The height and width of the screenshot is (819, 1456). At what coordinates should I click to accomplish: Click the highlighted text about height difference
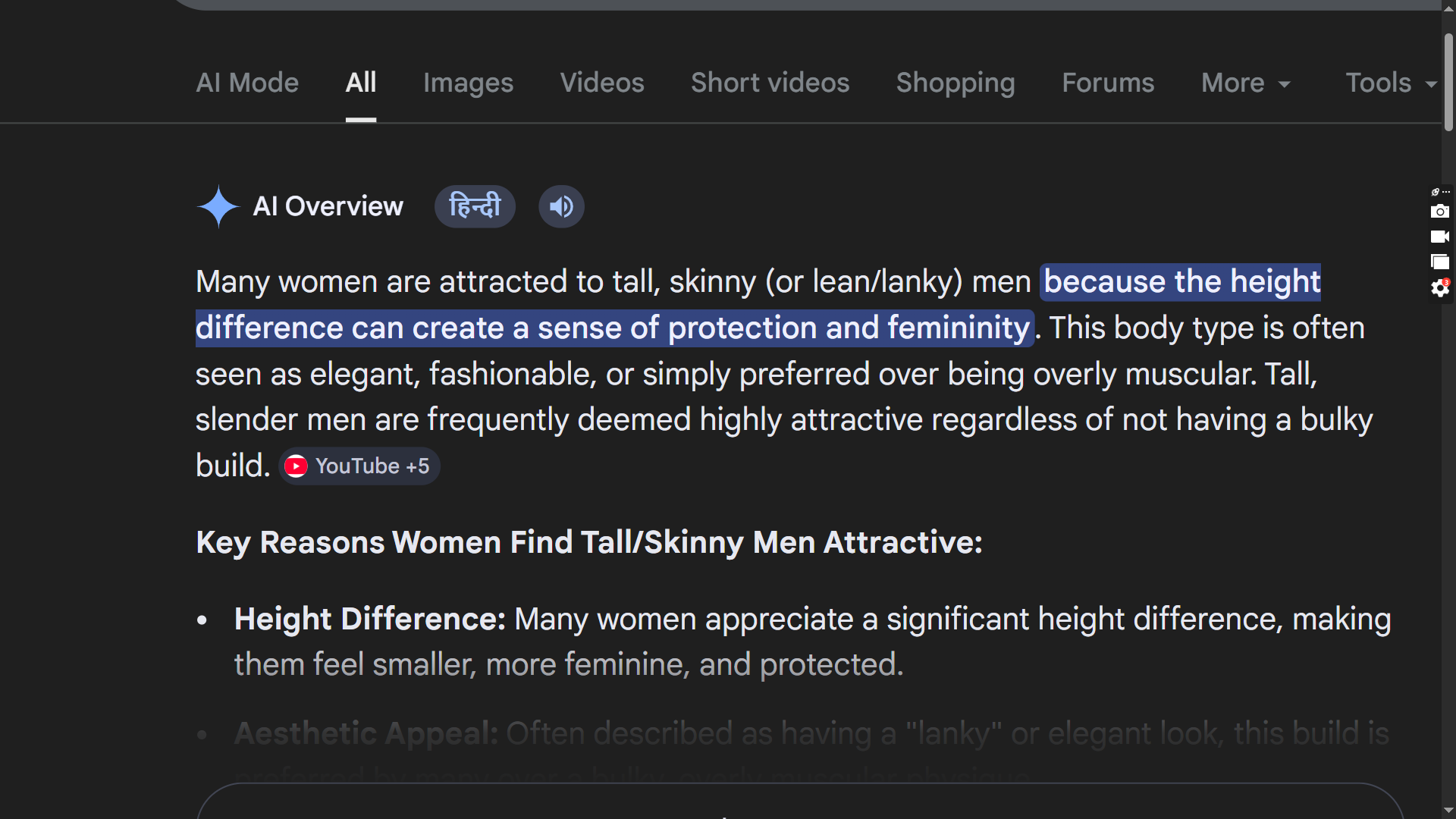614,328
